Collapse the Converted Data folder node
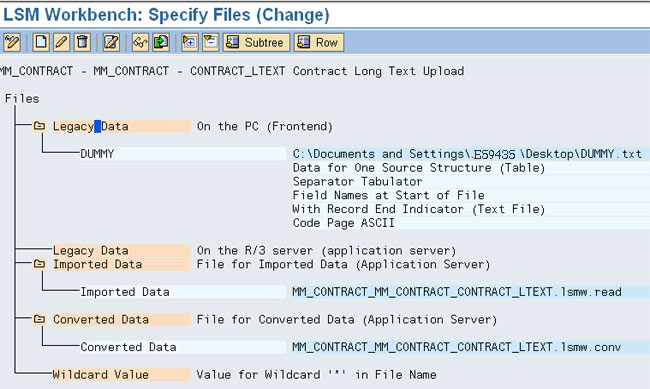 pos(39,319)
